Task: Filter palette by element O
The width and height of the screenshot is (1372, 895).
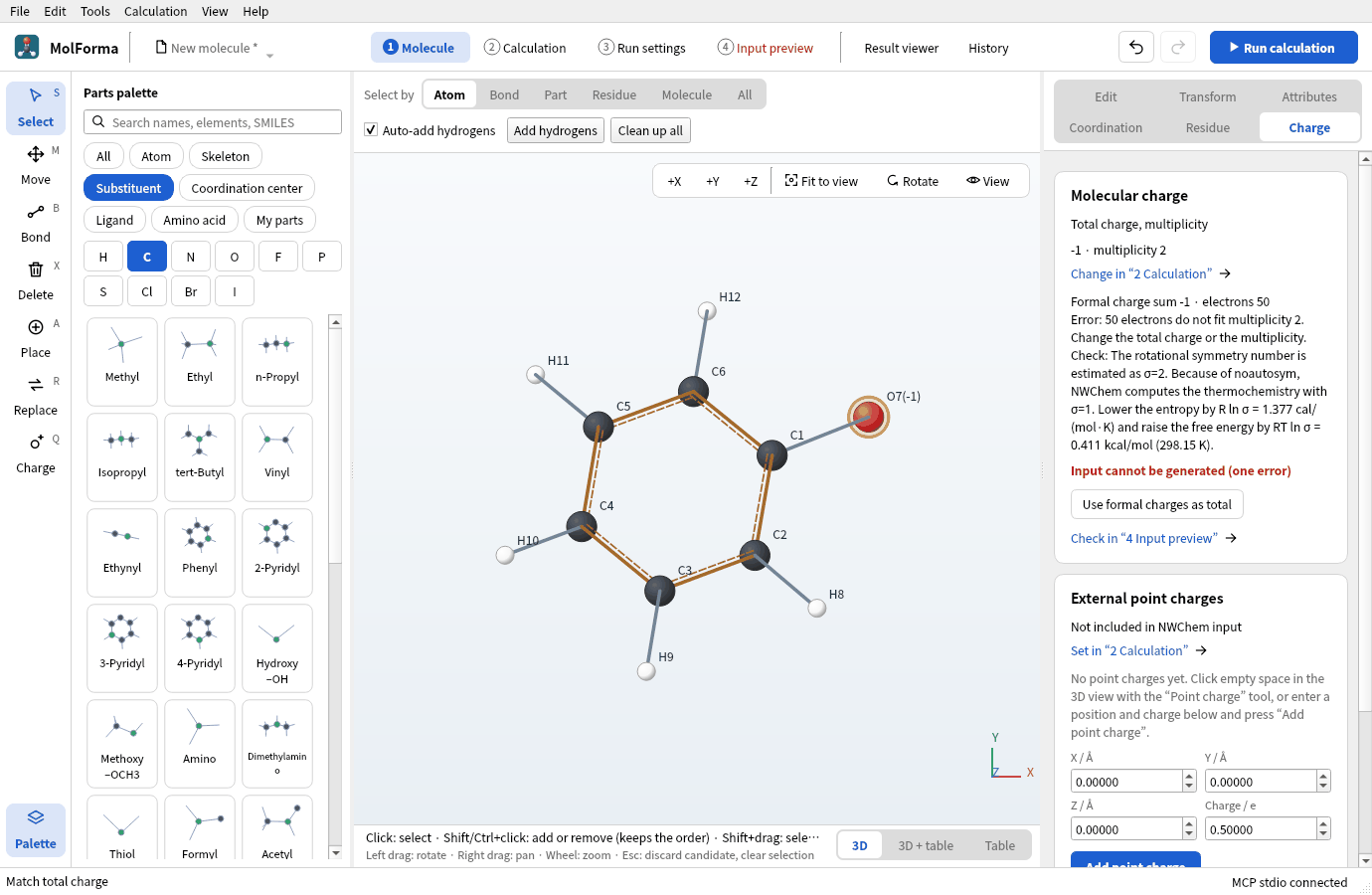Action: 235,257
